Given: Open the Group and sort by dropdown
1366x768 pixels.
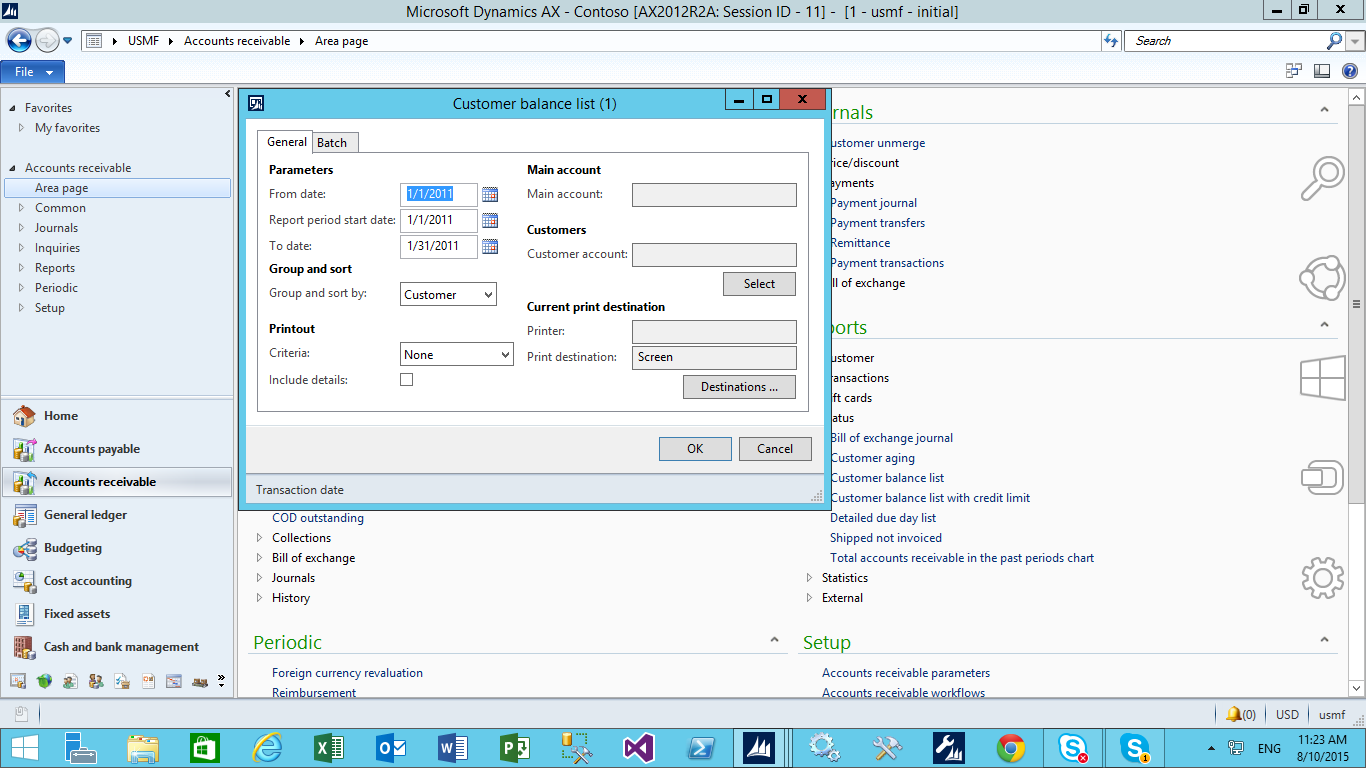Looking at the screenshot, I should pyautogui.click(x=448, y=295).
